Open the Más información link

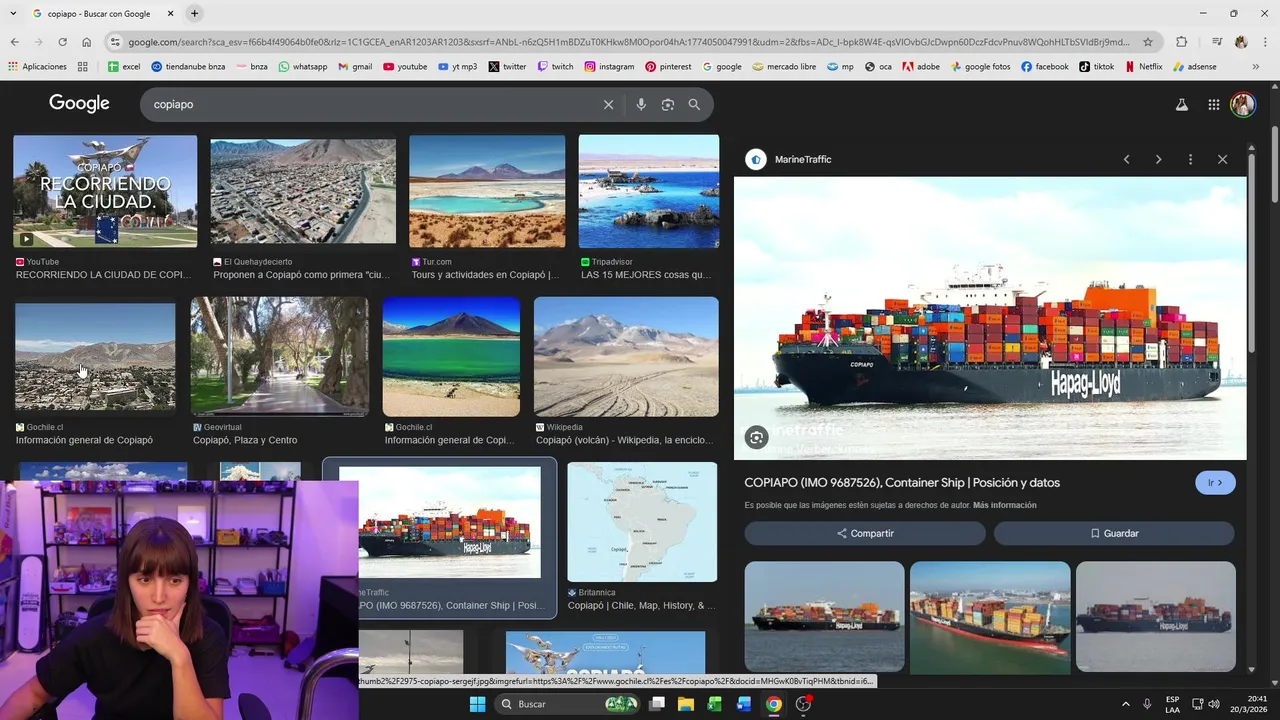[1004, 505]
